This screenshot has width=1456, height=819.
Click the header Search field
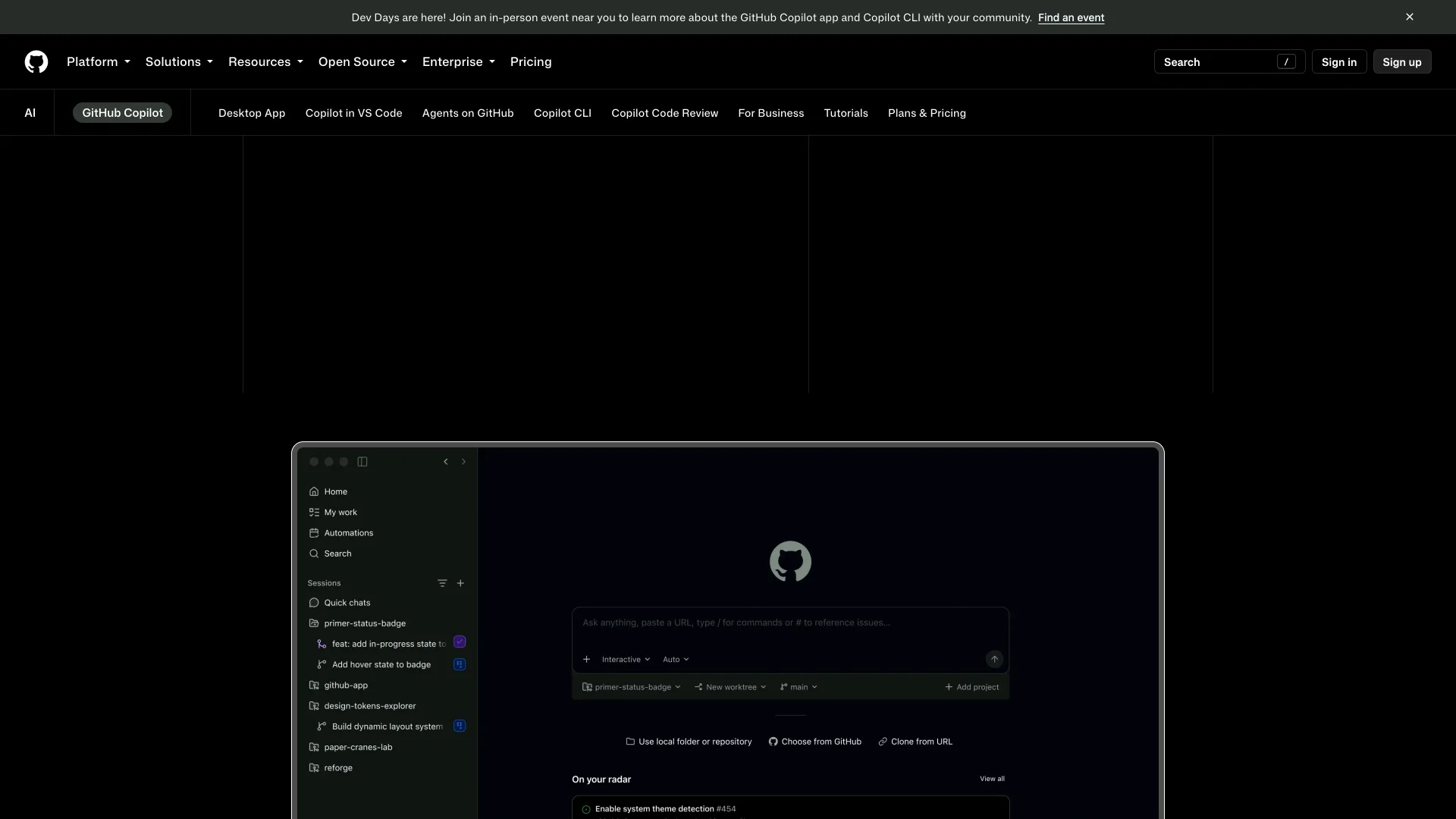point(1229,61)
